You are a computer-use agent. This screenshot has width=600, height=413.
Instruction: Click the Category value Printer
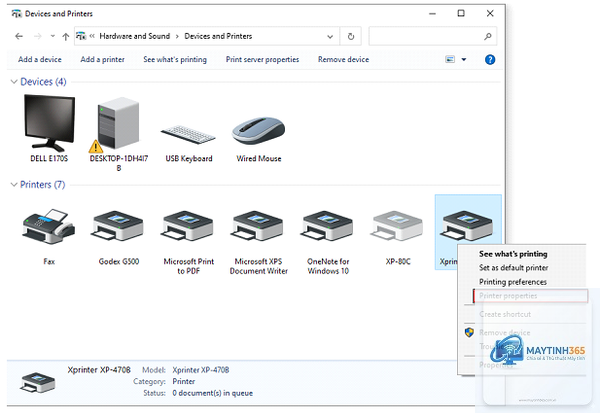183,382
